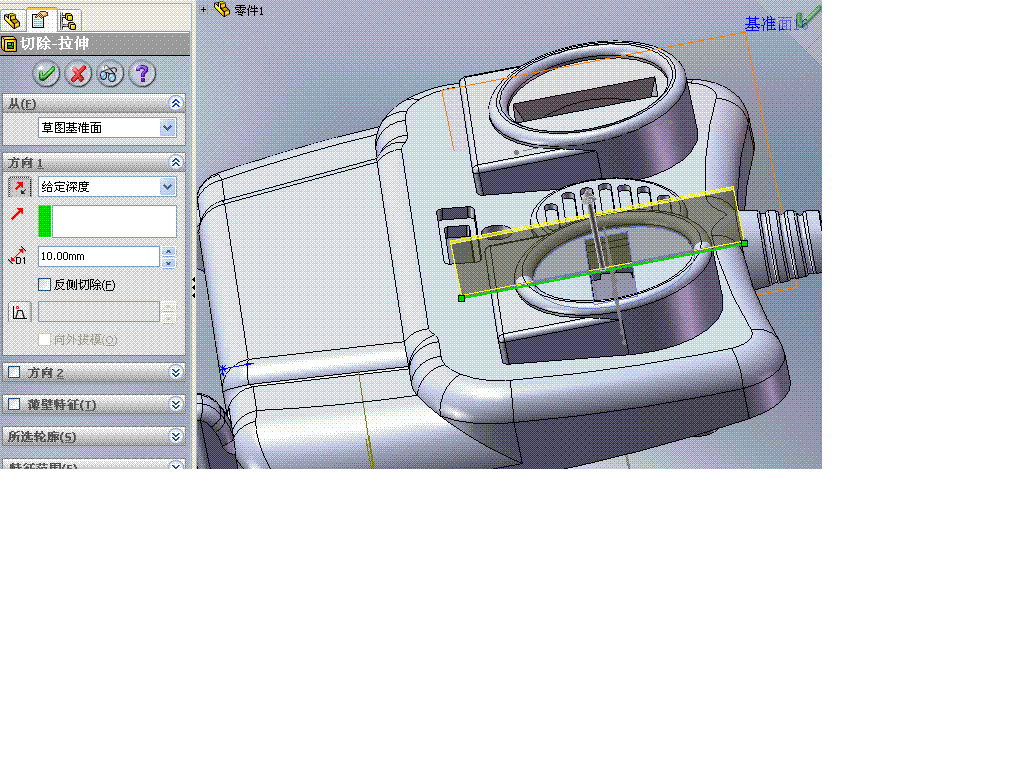1024x768 pixels.
Task: Switch to the FeatureManager design tree tab
Action: [12, 20]
